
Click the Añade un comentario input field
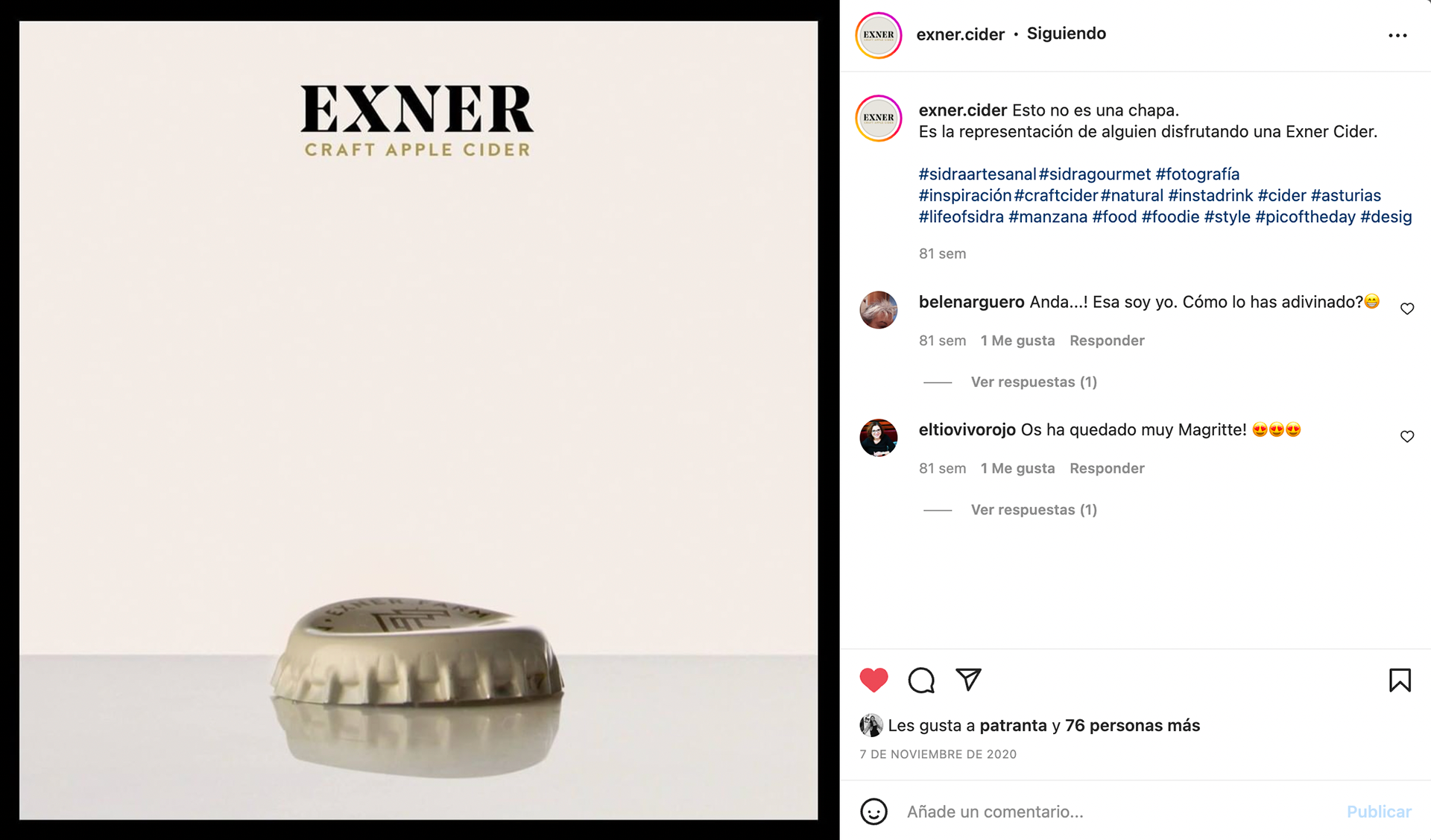coord(1118,812)
